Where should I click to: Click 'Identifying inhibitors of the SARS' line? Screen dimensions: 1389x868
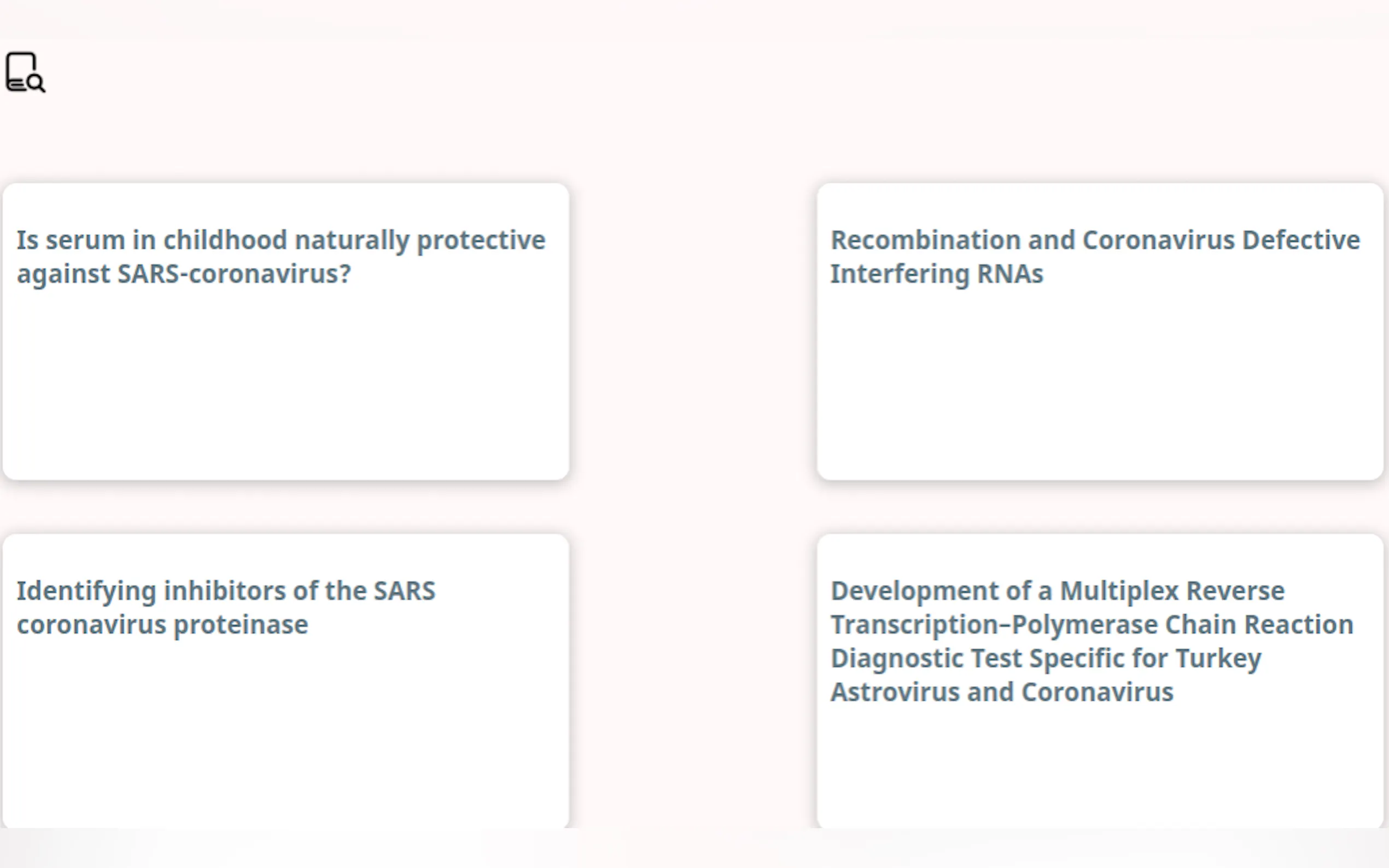click(x=226, y=591)
